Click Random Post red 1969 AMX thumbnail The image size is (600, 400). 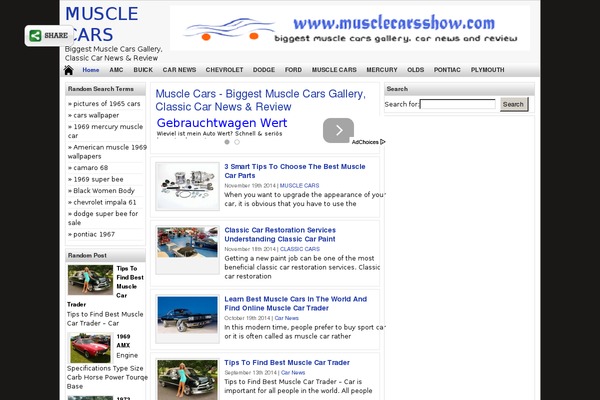[x=90, y=348]
